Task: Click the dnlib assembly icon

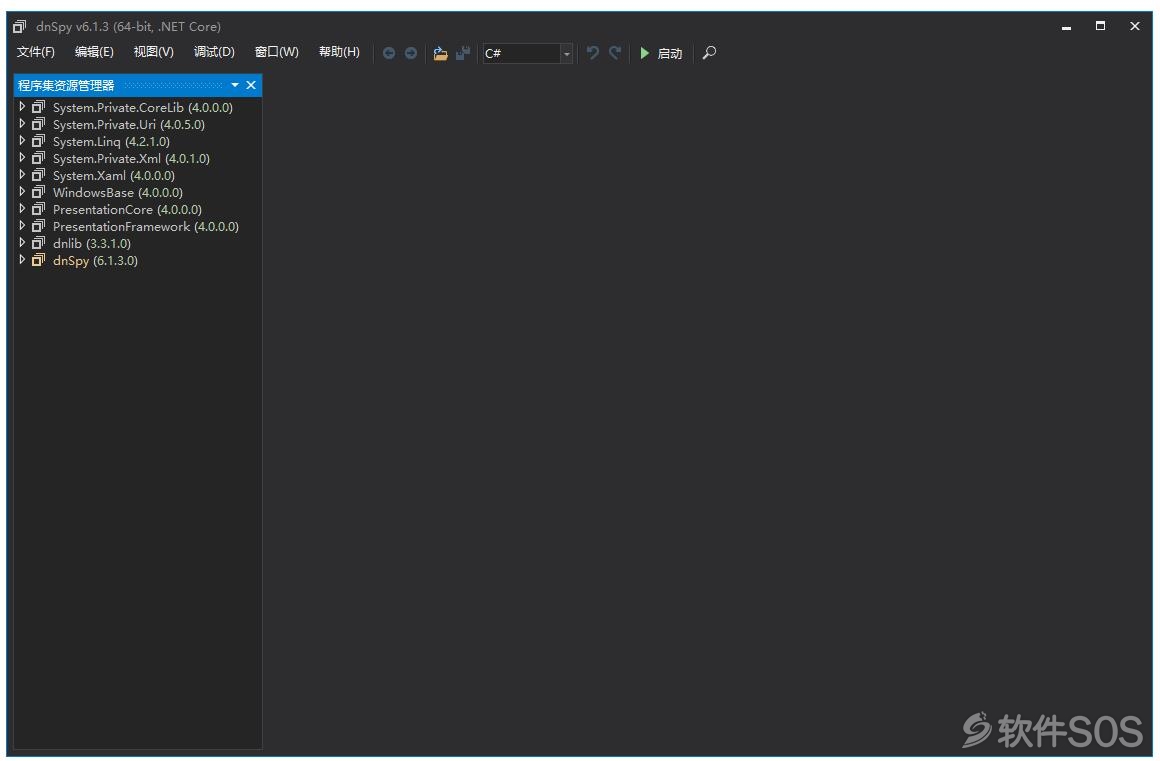Action: click(x=38, y=243)
